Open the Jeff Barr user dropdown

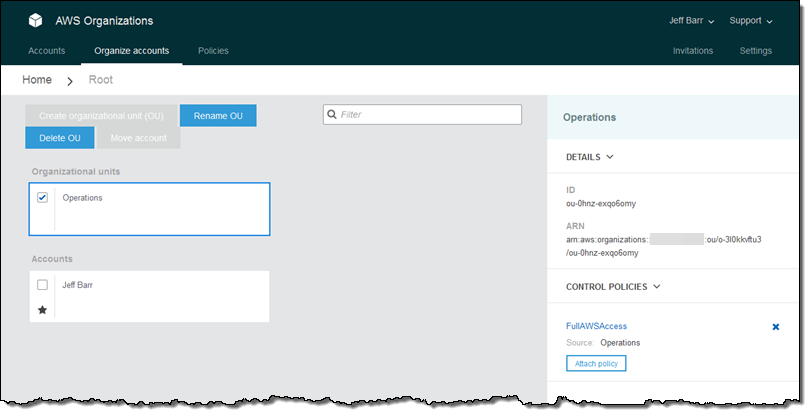[691, 21]
